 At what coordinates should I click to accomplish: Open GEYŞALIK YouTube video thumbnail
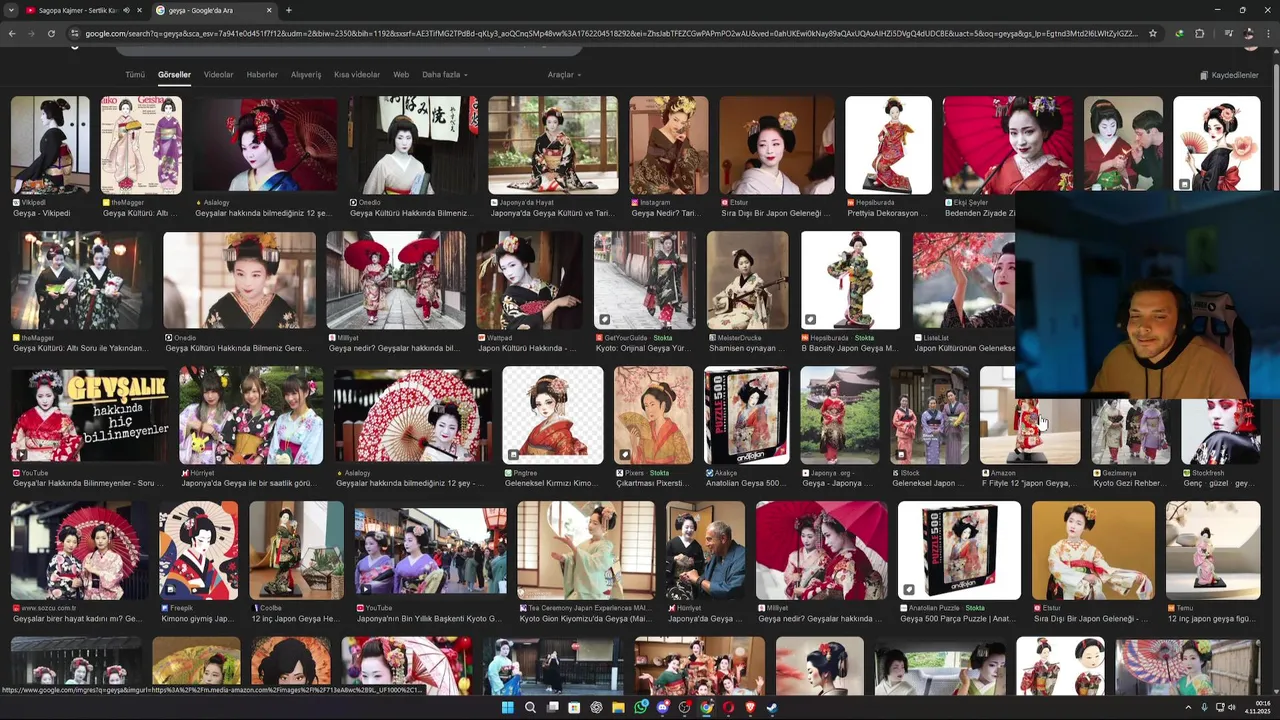pyautogui.click(x=90, y=416)
